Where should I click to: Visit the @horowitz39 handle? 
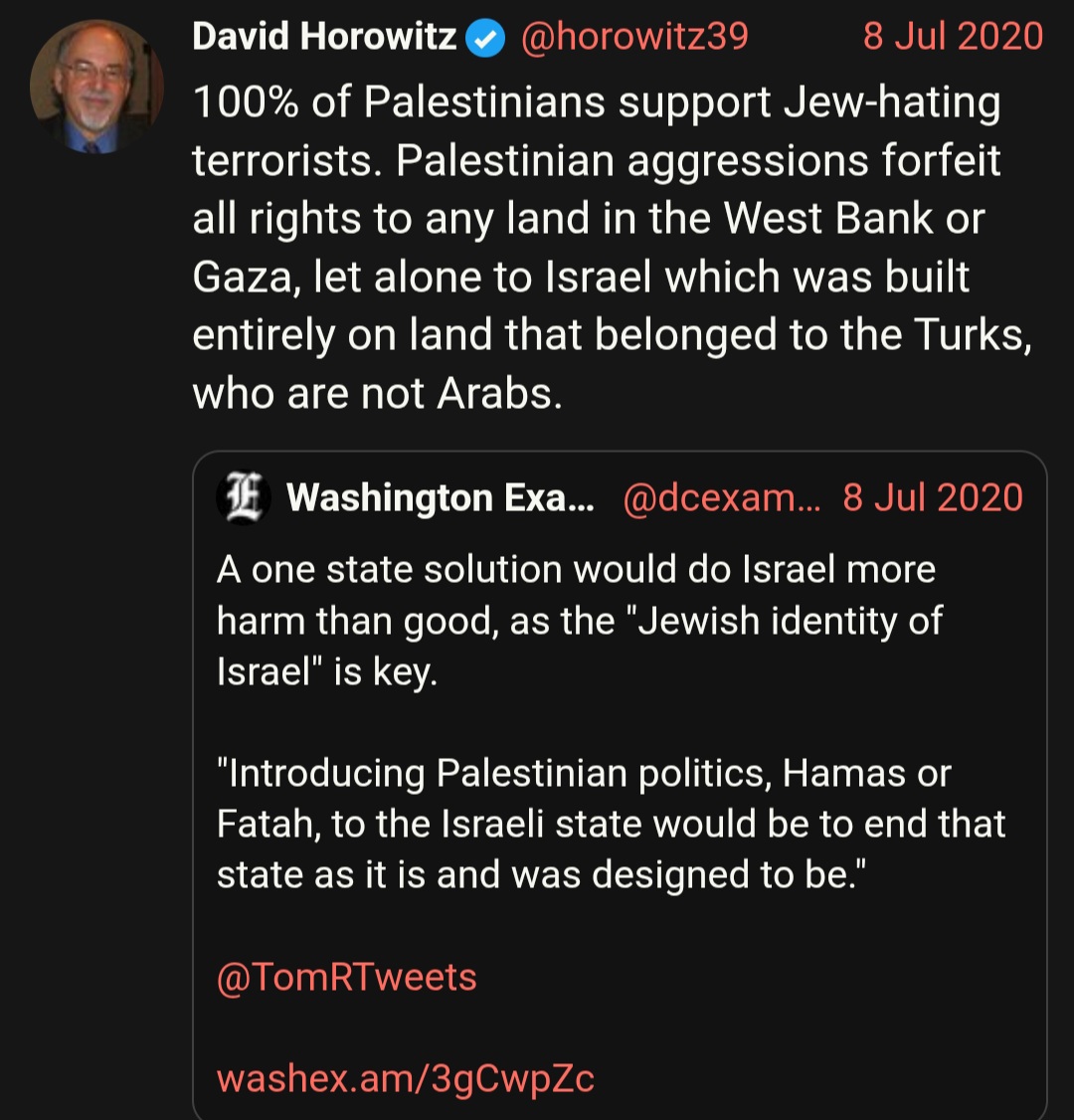tap(633, 38)
